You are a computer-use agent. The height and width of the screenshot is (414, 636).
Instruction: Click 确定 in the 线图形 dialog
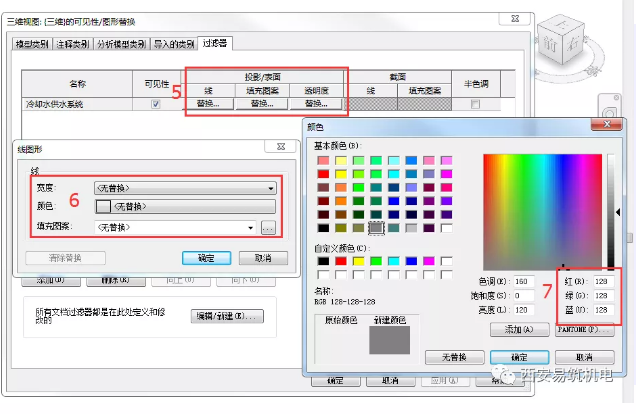pyautogui.click(x=206, y=258)
